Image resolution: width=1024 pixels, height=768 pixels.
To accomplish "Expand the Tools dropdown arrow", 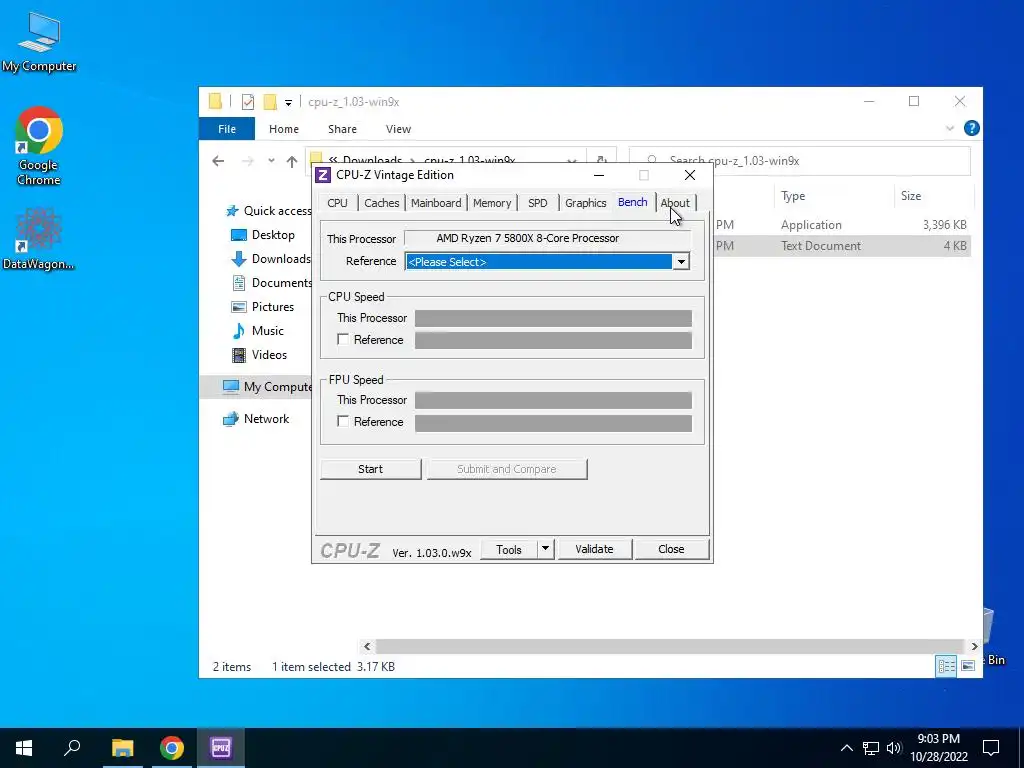I will click(545, 550).
